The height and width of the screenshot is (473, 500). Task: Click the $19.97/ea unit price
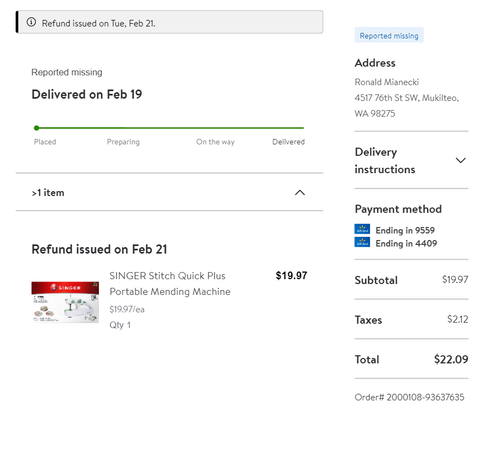127,309
